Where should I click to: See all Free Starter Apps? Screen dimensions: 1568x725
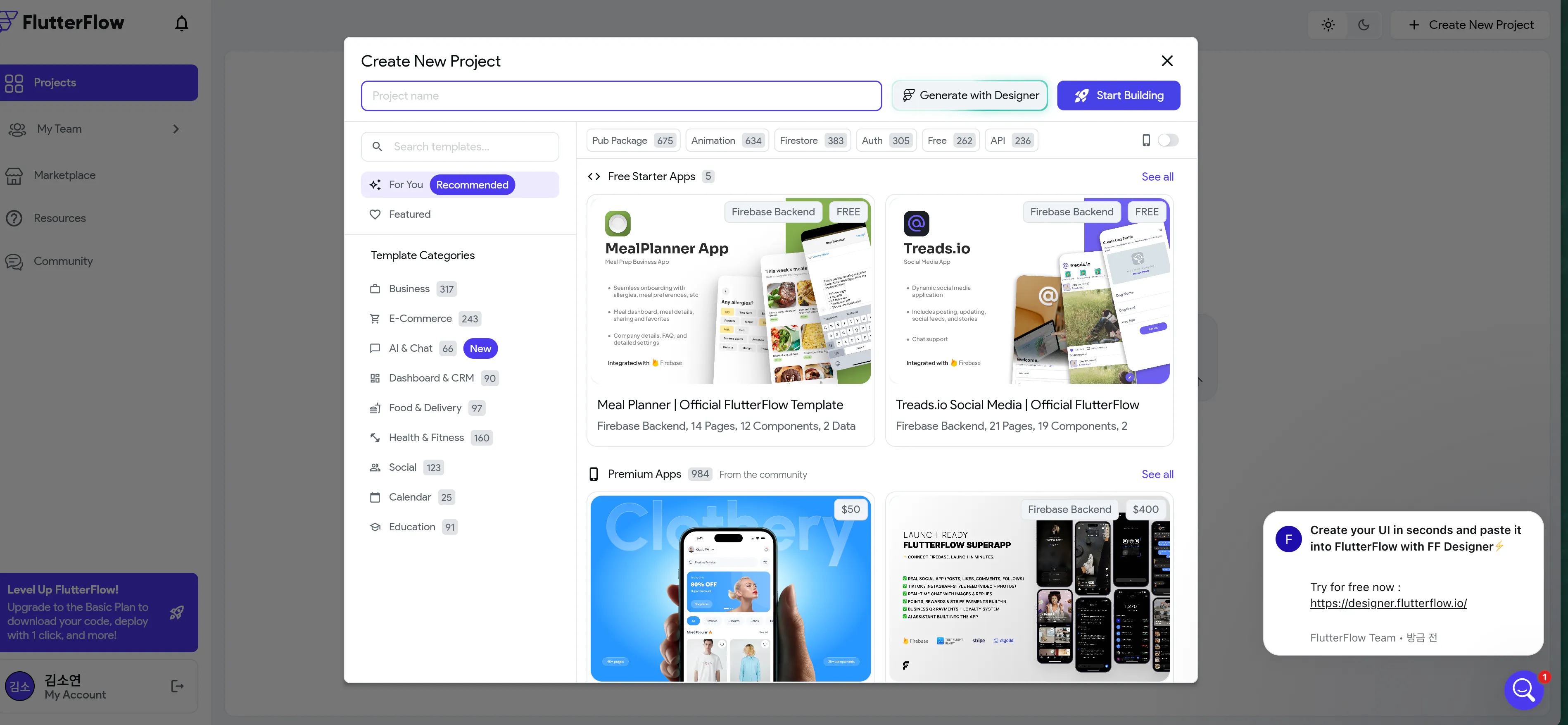[1157, 176]
